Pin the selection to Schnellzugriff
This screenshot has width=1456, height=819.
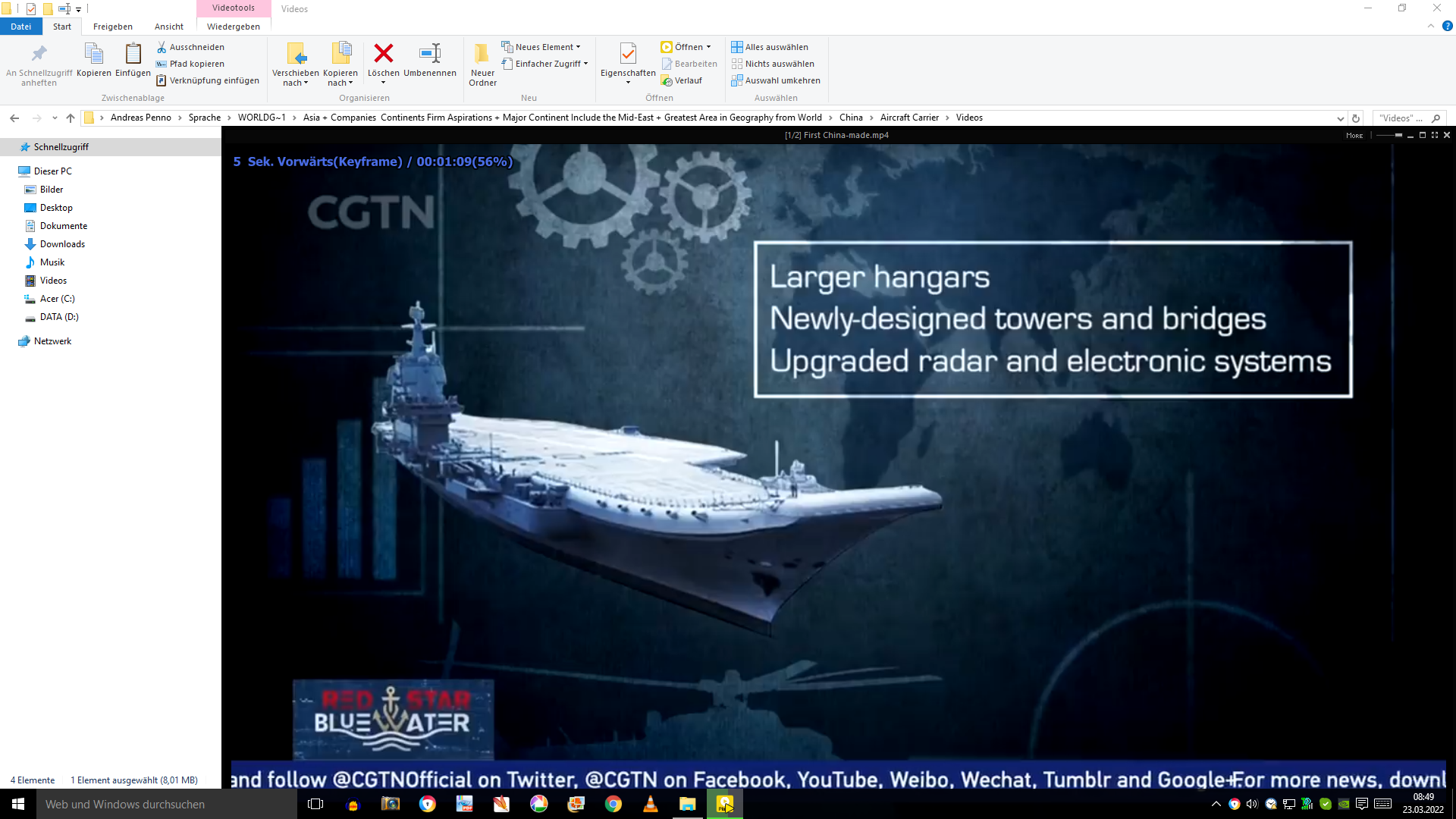point(39,64)
